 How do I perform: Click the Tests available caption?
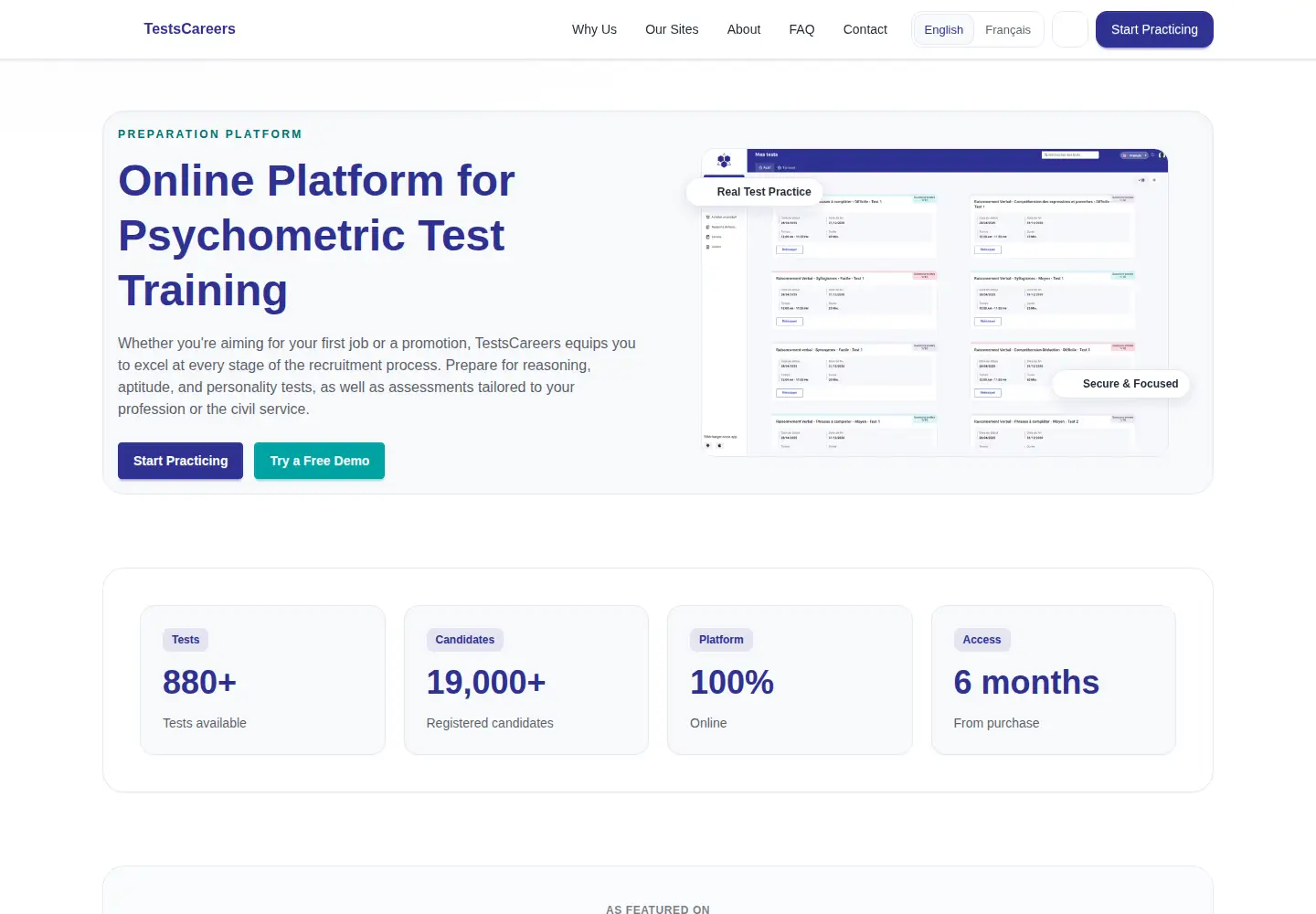click(205, 723)
